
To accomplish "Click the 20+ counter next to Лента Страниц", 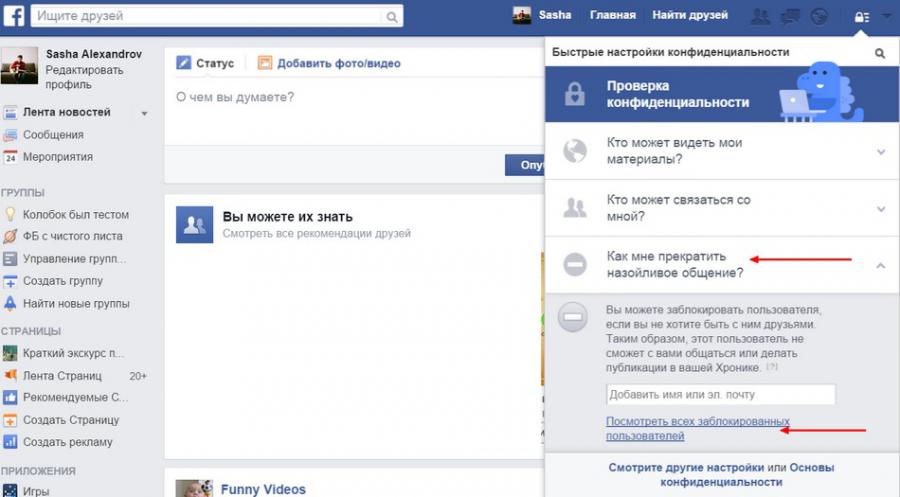I will (x=138, y=376).
